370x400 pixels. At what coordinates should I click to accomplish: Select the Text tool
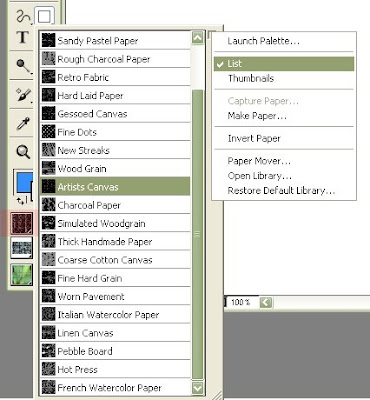pyautogui.click(x=23, y=38)
